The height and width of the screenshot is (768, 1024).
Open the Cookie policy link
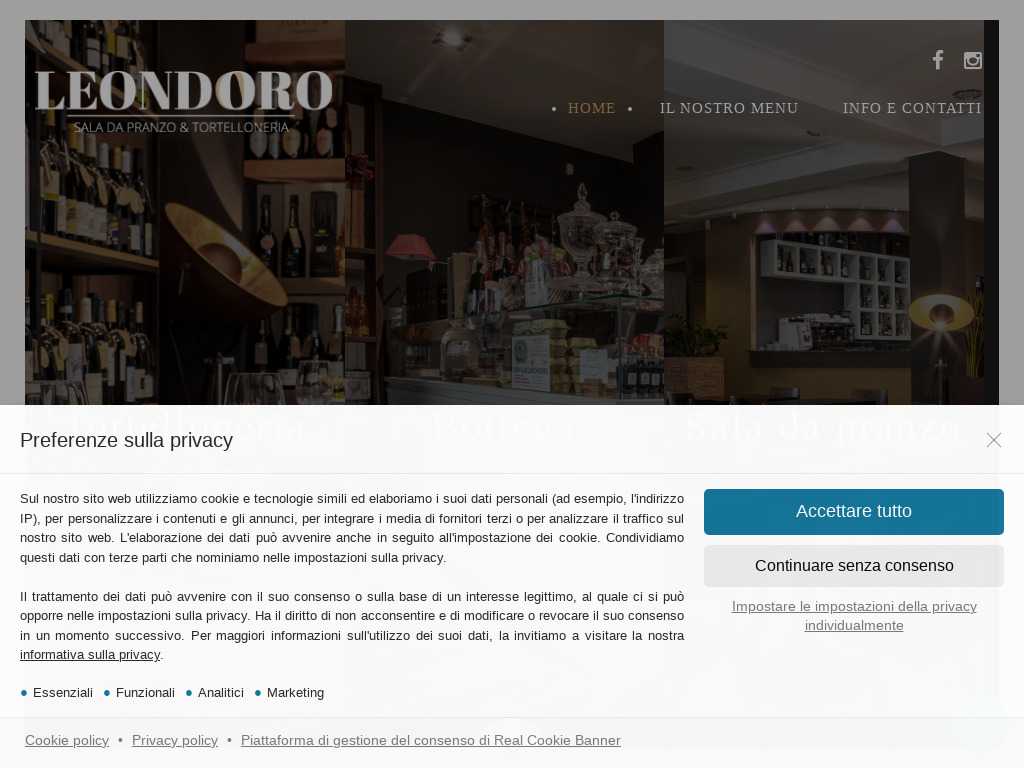point(67,741)
